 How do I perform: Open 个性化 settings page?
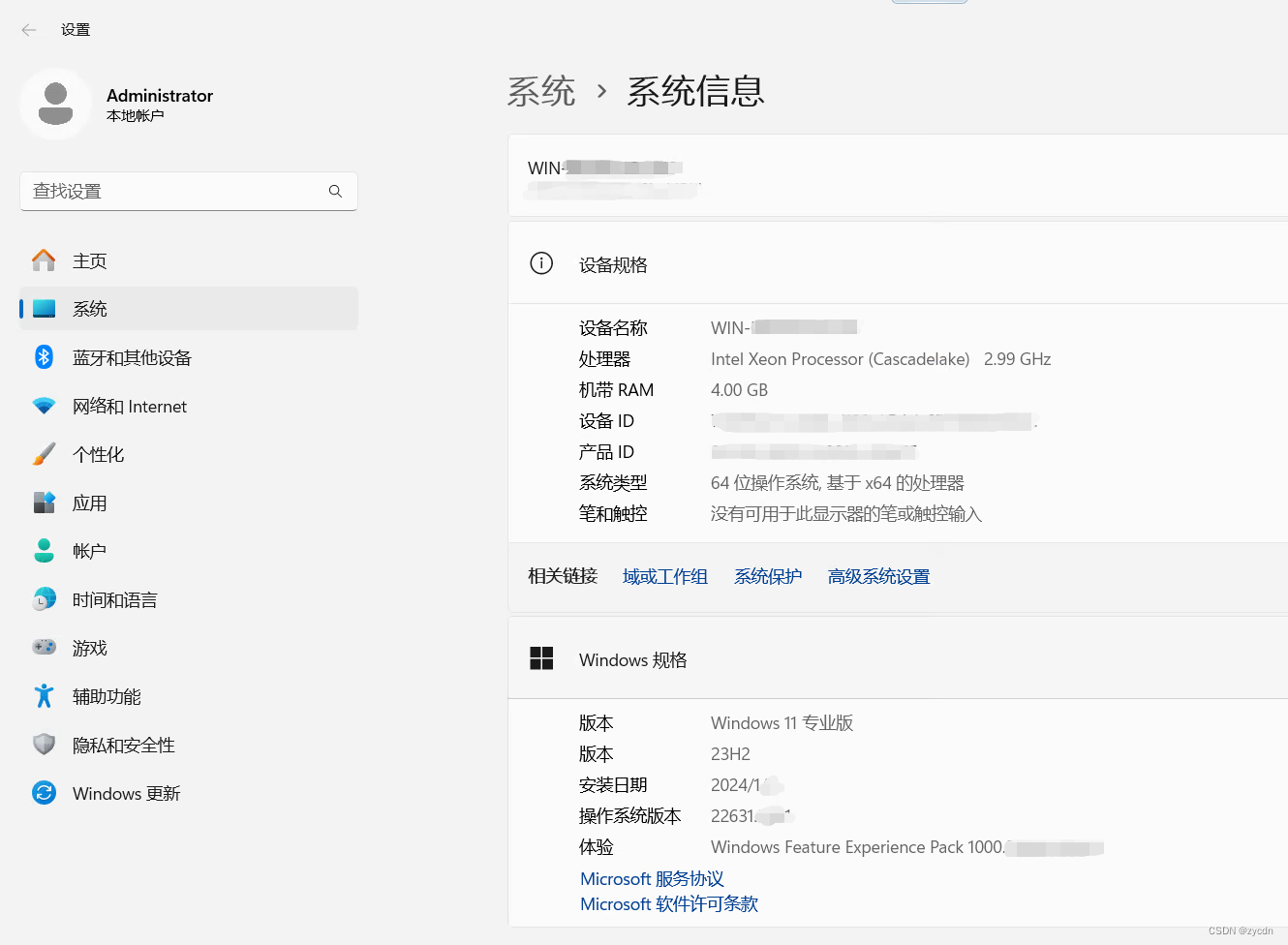pyautogui.click(x=189, y=454)
